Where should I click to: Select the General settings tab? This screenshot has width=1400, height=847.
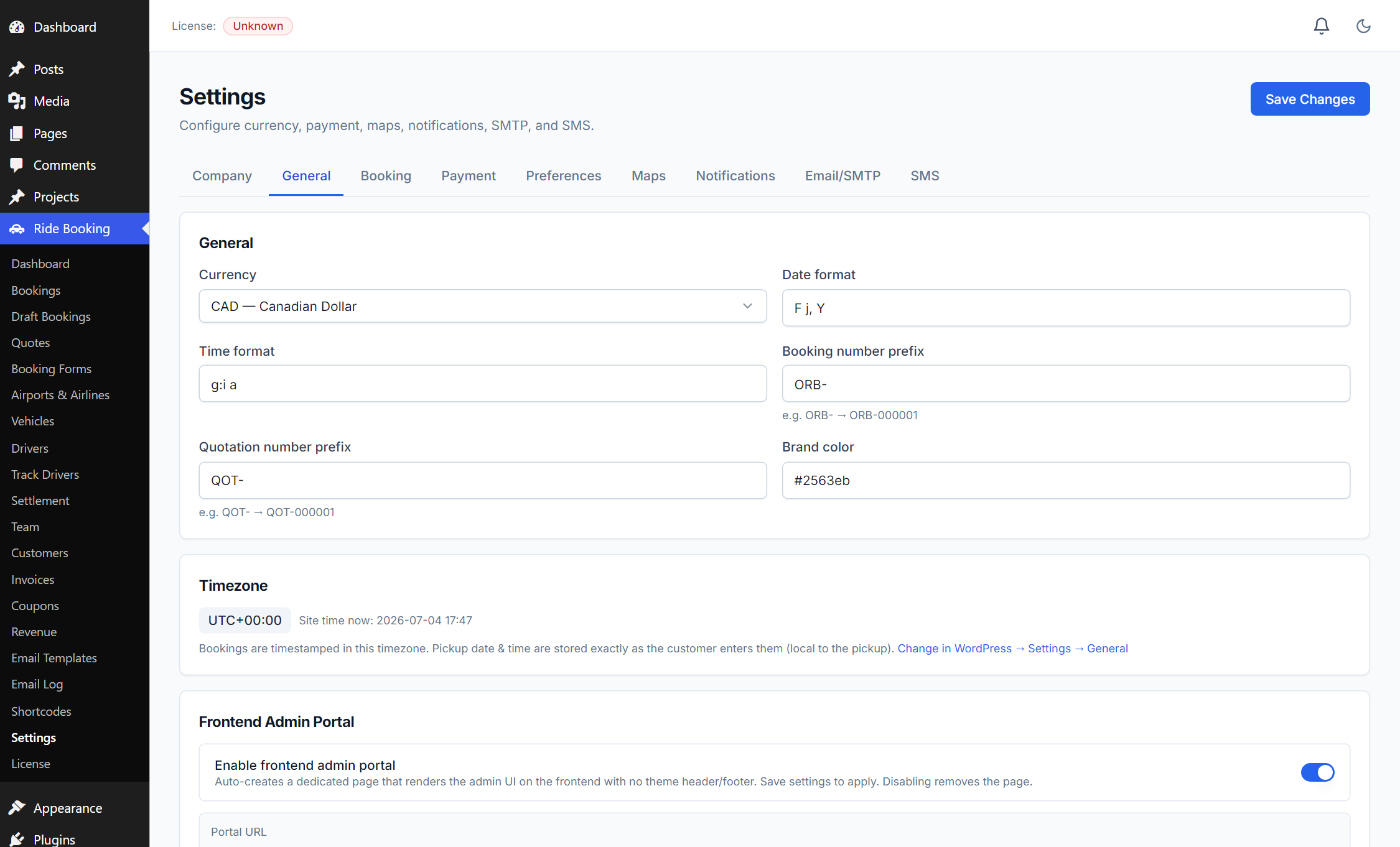[306, 176]
